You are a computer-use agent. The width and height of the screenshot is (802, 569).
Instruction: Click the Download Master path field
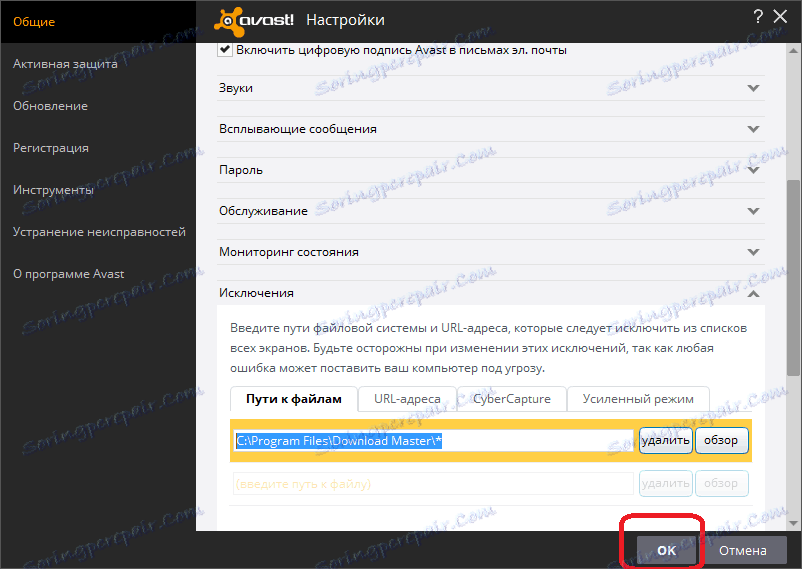tap(434, 441)
